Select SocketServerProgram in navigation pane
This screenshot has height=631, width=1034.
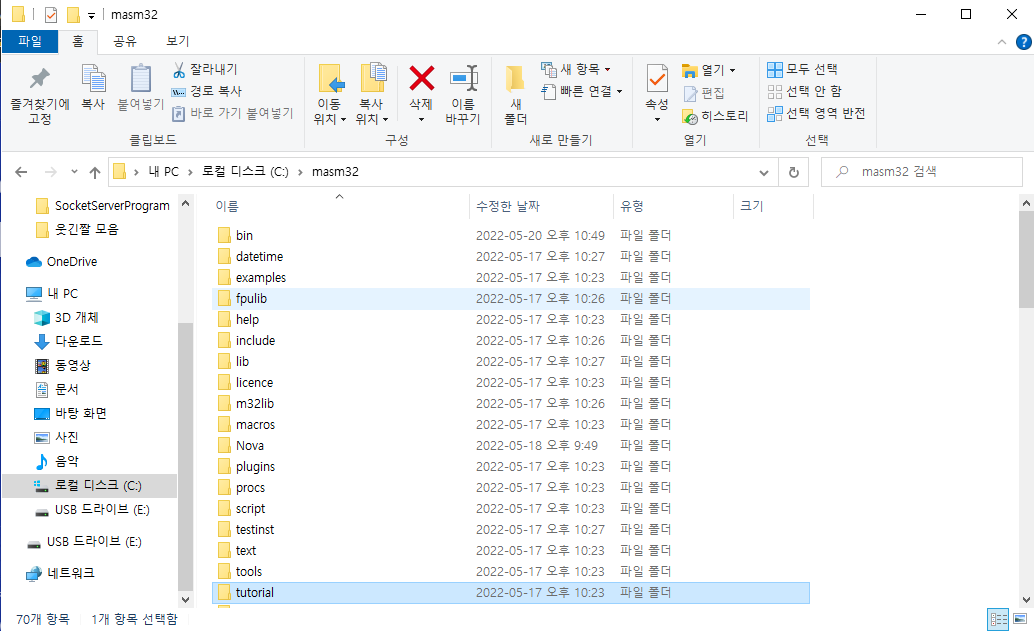coord(103,206)
